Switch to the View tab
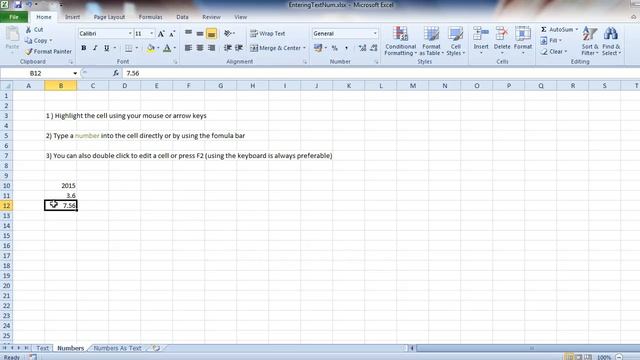 click(240, 17)
